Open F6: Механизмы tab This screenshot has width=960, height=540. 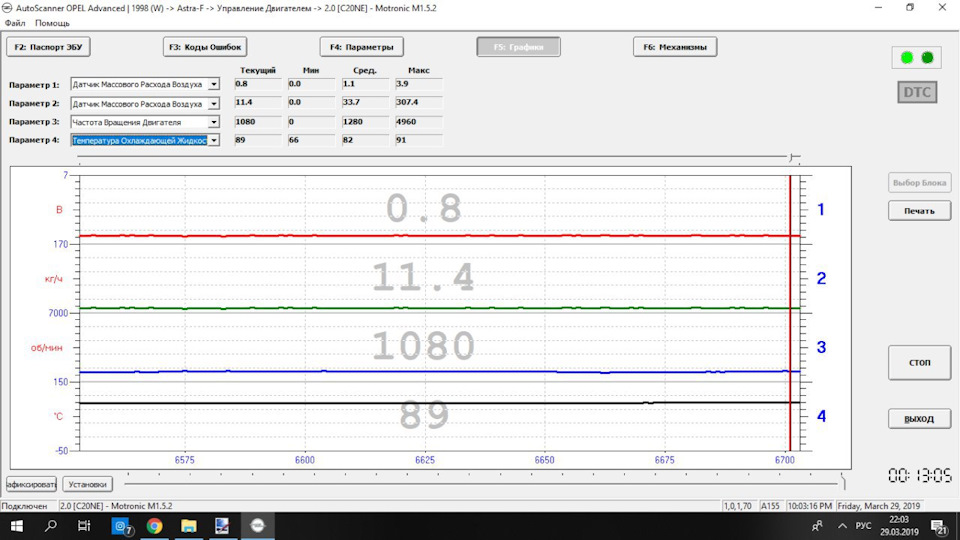tap(675, 47)
